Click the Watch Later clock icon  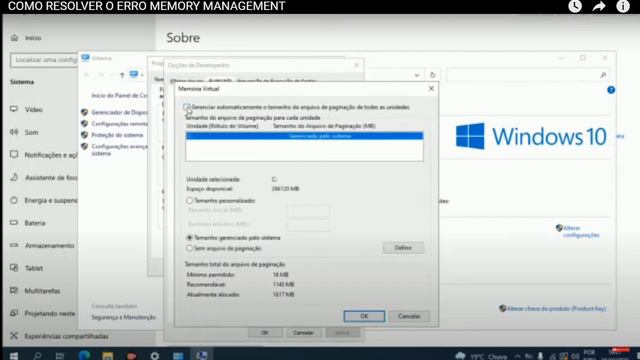tap(575, 6)
